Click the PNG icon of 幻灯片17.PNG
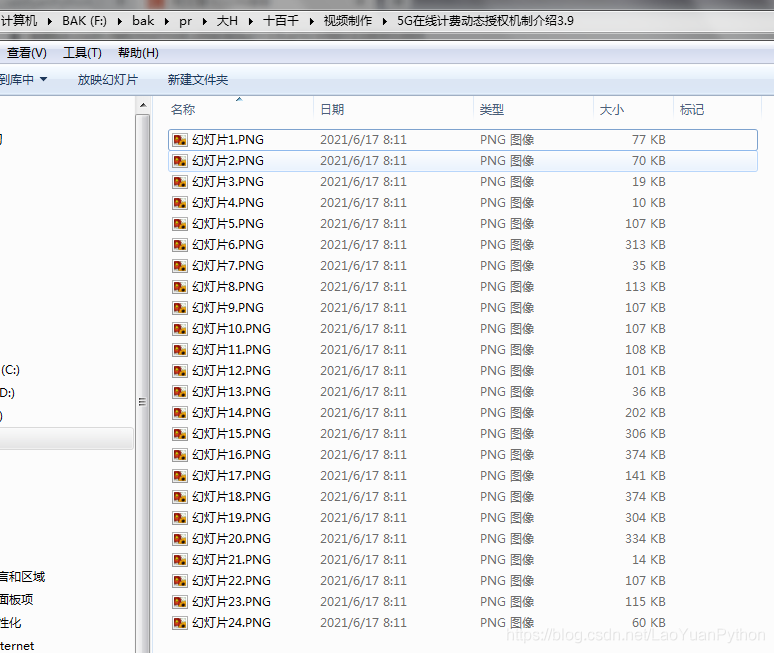Viewport: 774px width, 653px height. [180, 476]
